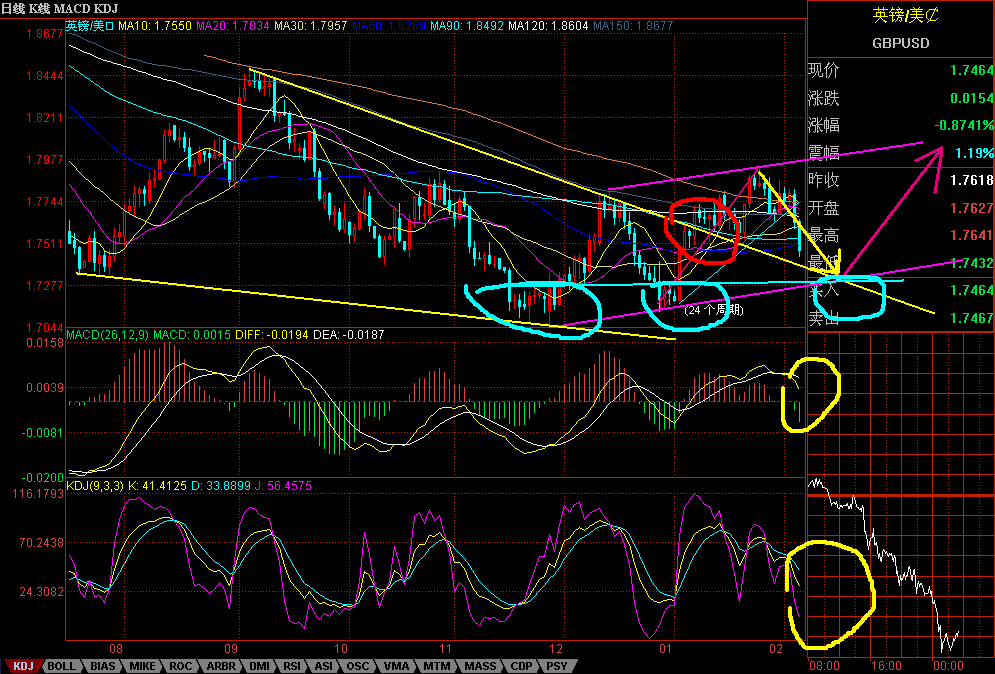Click the 1.8677 price axis label
Viewport: 995px width, 674px height.
point(44,34)
